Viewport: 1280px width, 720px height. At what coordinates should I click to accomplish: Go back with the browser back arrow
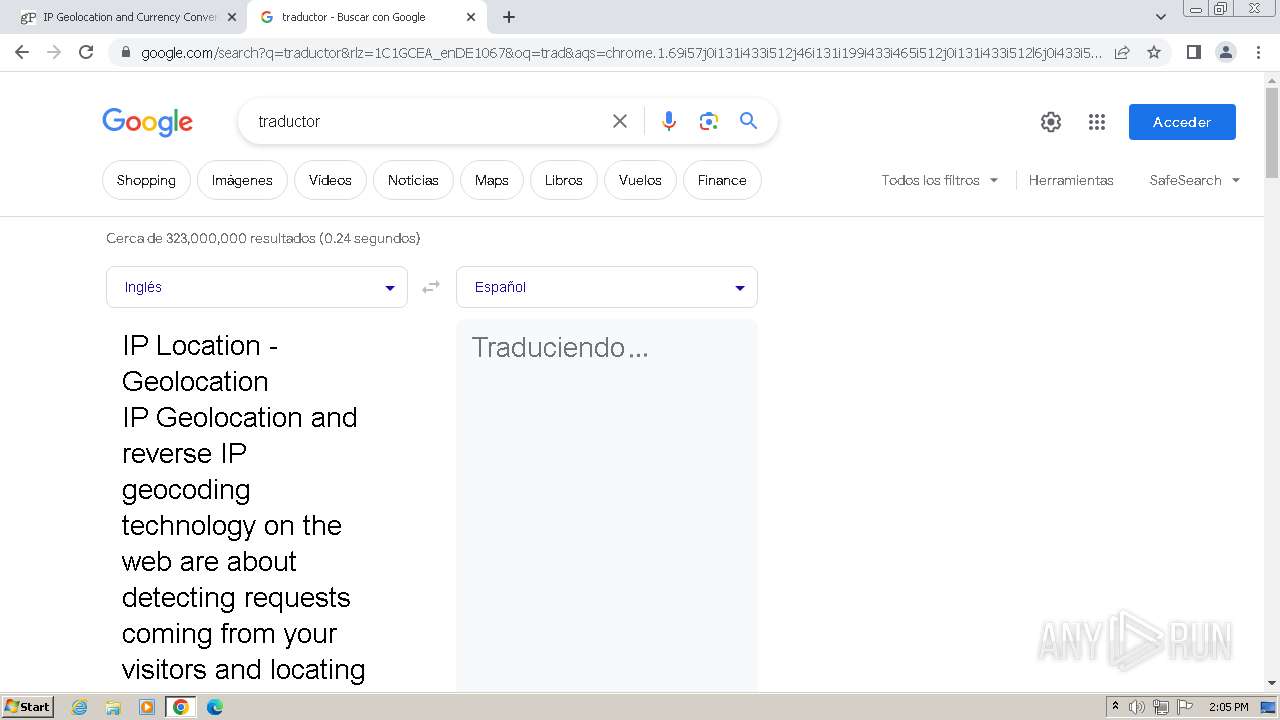(x=22, y=52)
